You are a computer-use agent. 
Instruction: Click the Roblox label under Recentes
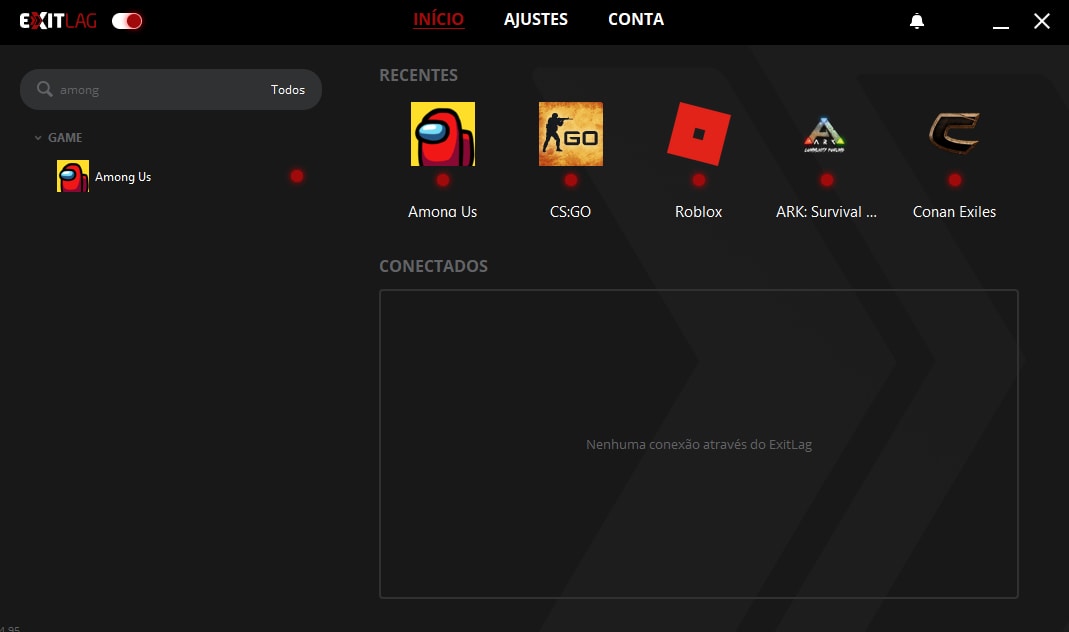[x=698, y=212]
